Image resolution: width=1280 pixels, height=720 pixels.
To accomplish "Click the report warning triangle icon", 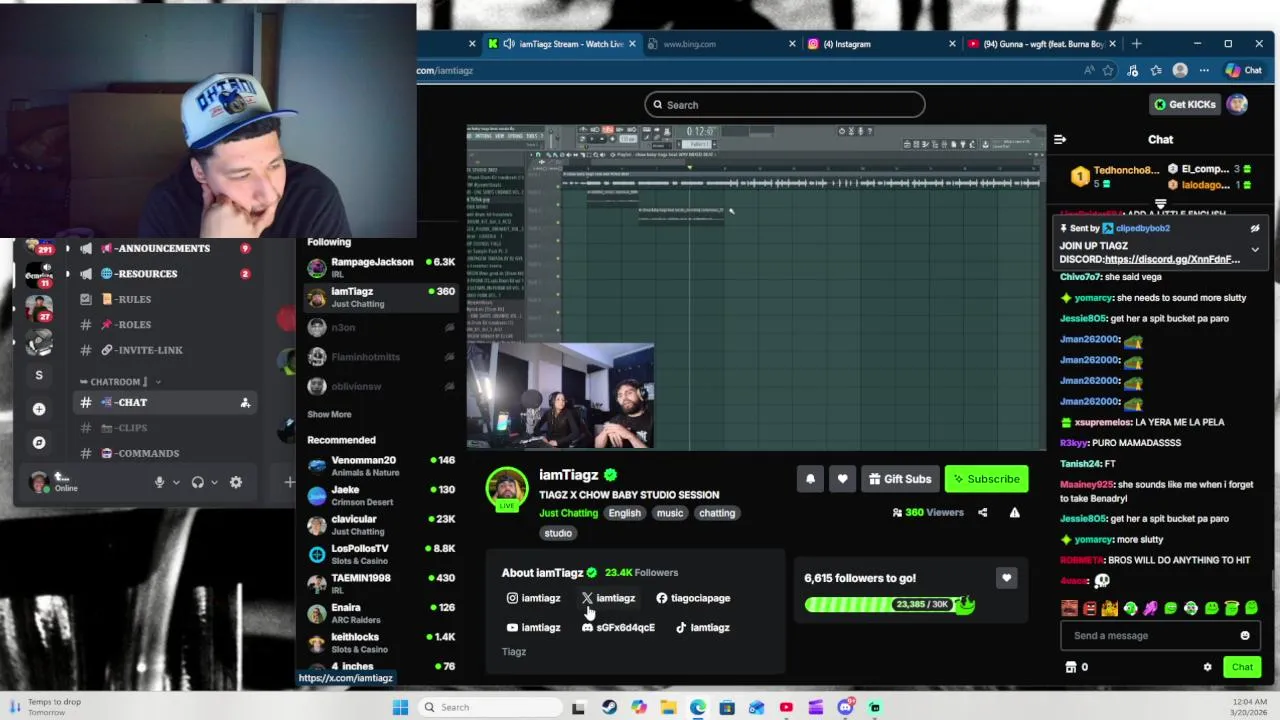I will 1014,513.
